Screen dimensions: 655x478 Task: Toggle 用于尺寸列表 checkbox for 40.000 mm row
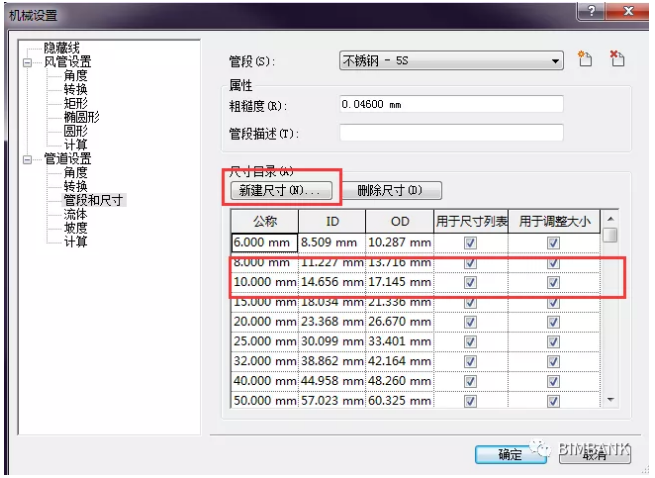[470, 381]
